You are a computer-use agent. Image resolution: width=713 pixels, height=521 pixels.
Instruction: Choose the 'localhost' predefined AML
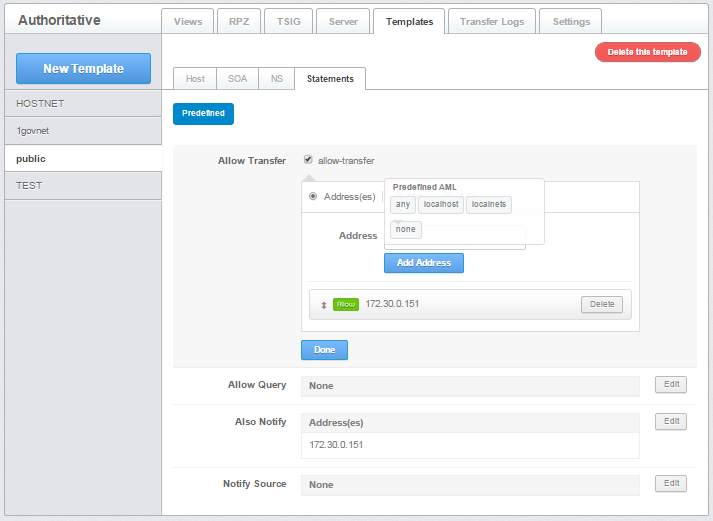(441, 204)
